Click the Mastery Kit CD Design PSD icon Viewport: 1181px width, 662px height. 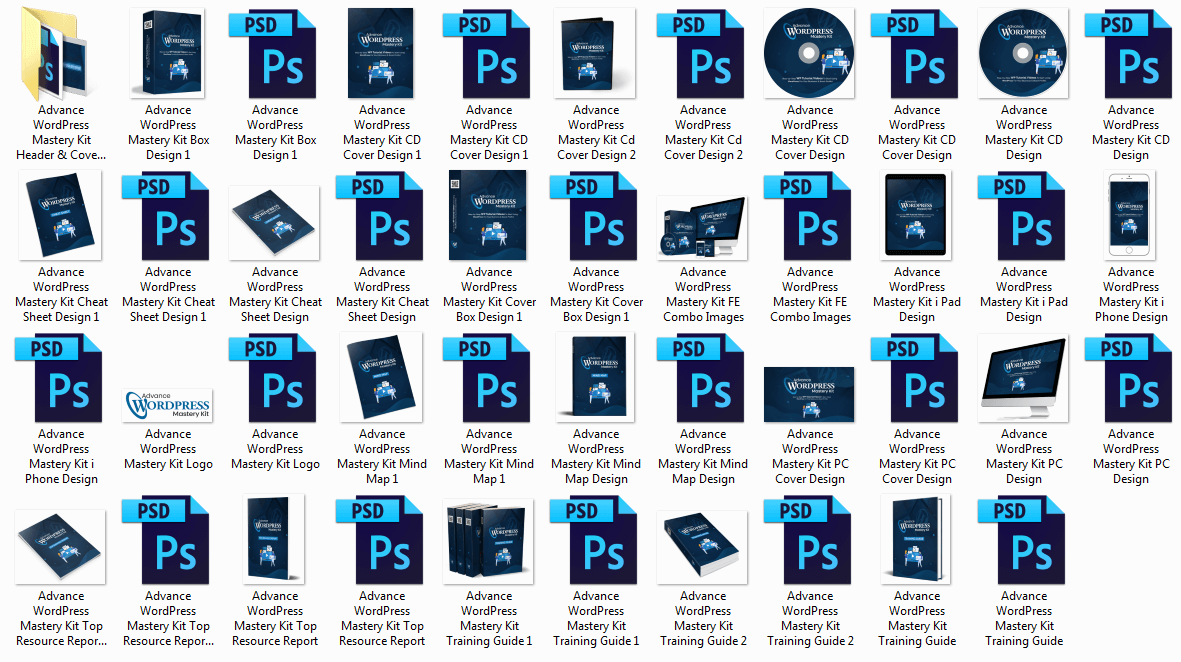1128,54
